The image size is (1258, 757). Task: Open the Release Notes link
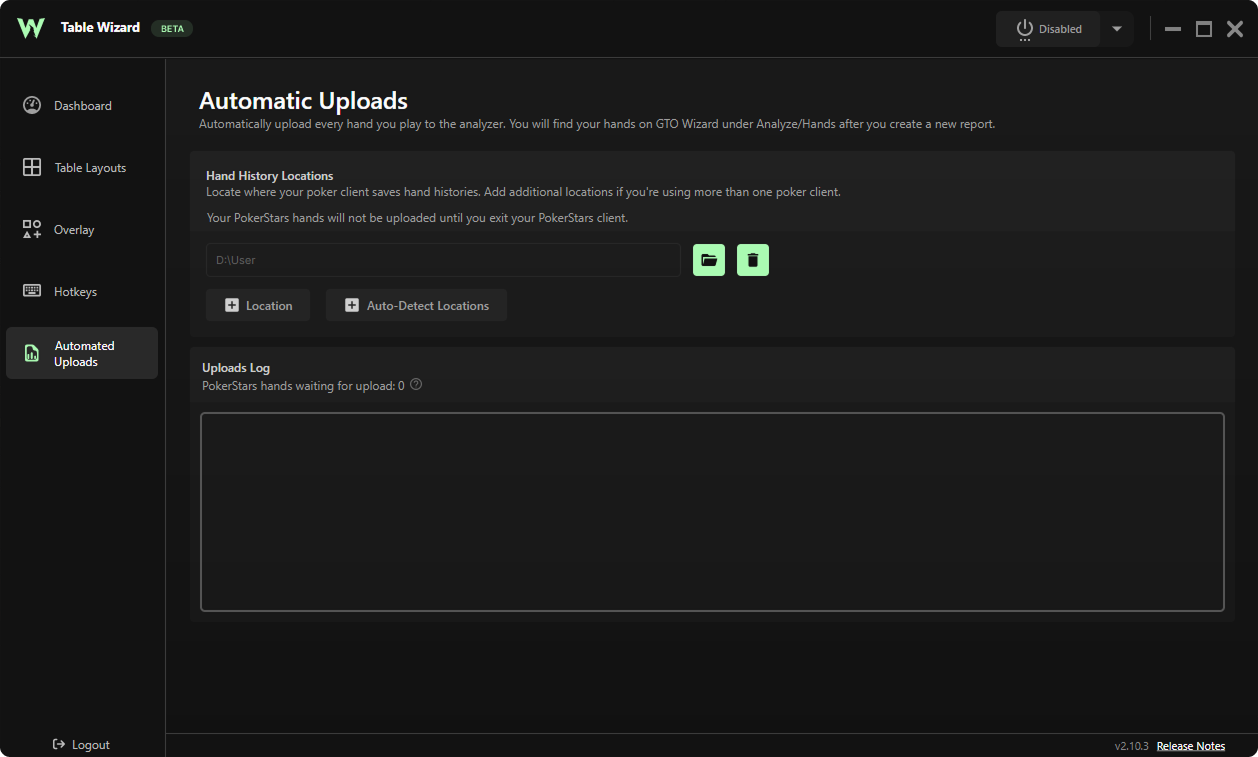(1190, 746)
